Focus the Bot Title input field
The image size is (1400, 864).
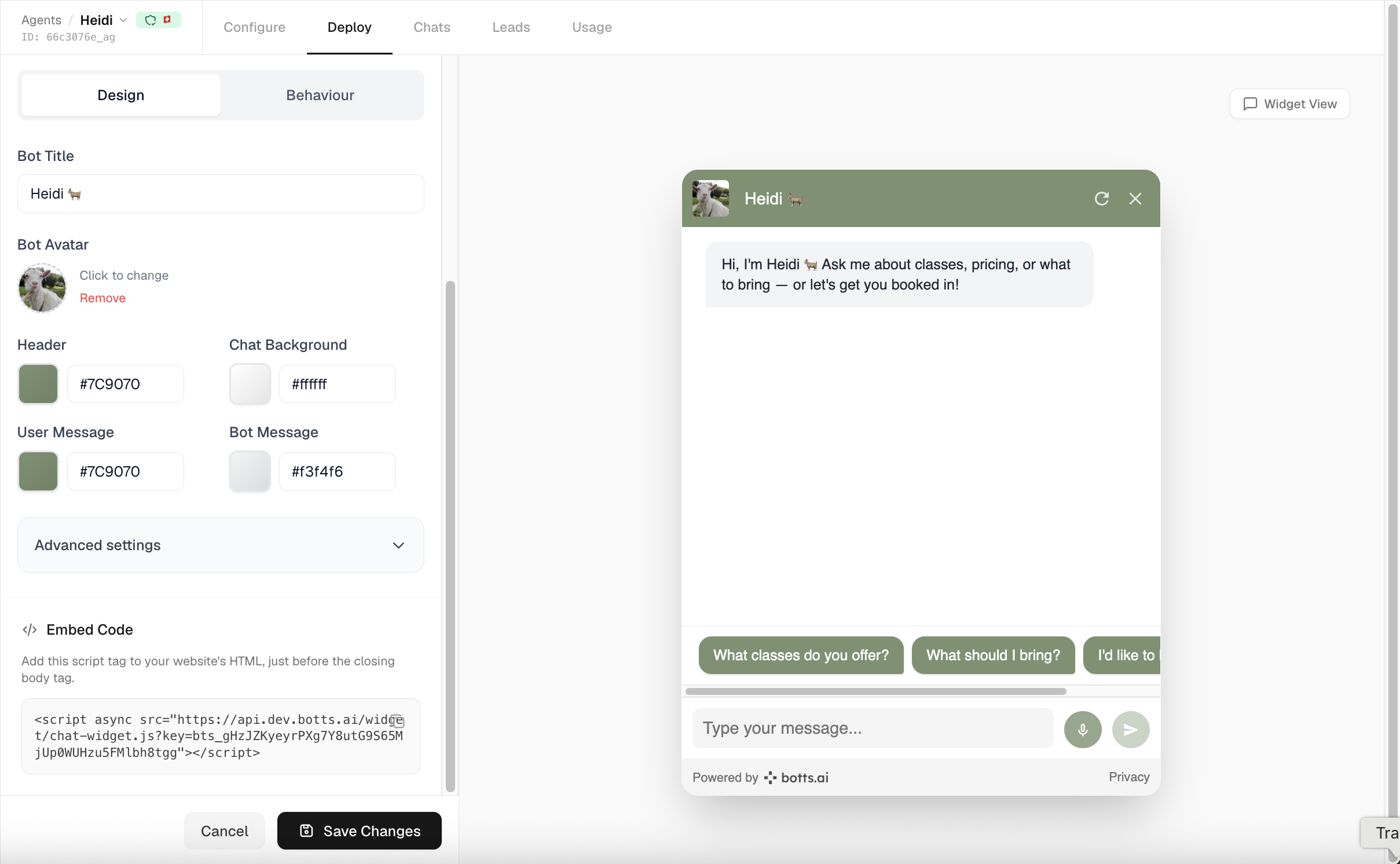[221, 194]
